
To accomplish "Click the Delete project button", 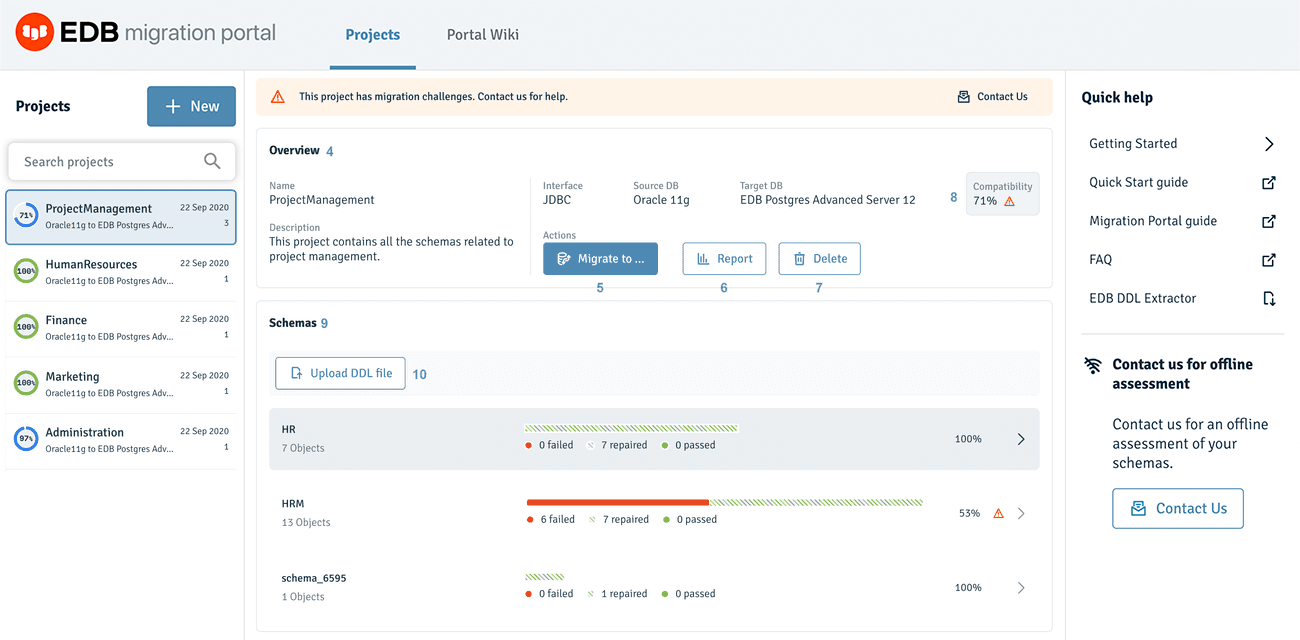I will (819, 259).
